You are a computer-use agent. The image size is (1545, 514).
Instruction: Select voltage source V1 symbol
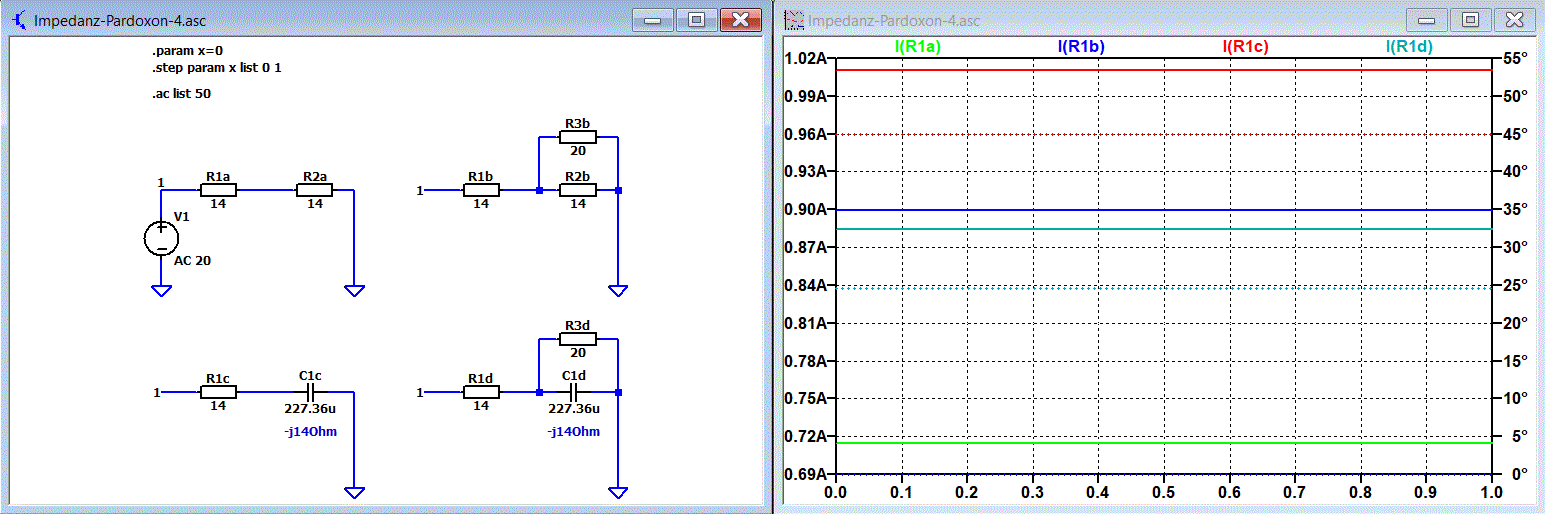161,238
